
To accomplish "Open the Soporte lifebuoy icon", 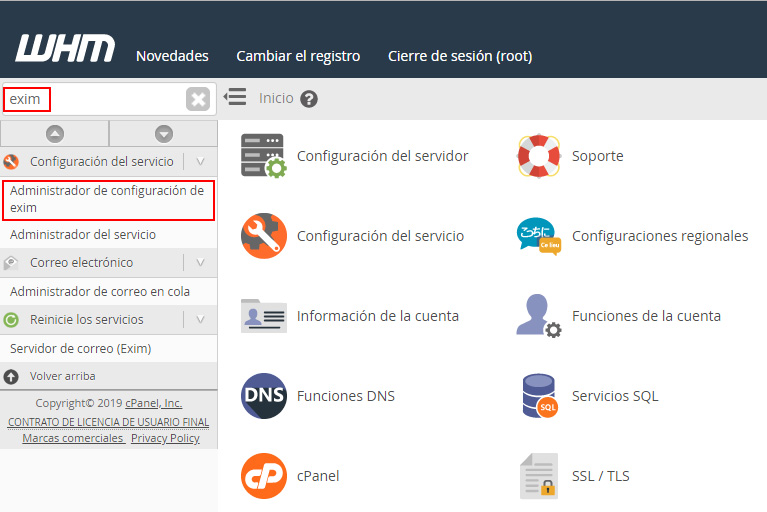I will [x=538, y=156].
